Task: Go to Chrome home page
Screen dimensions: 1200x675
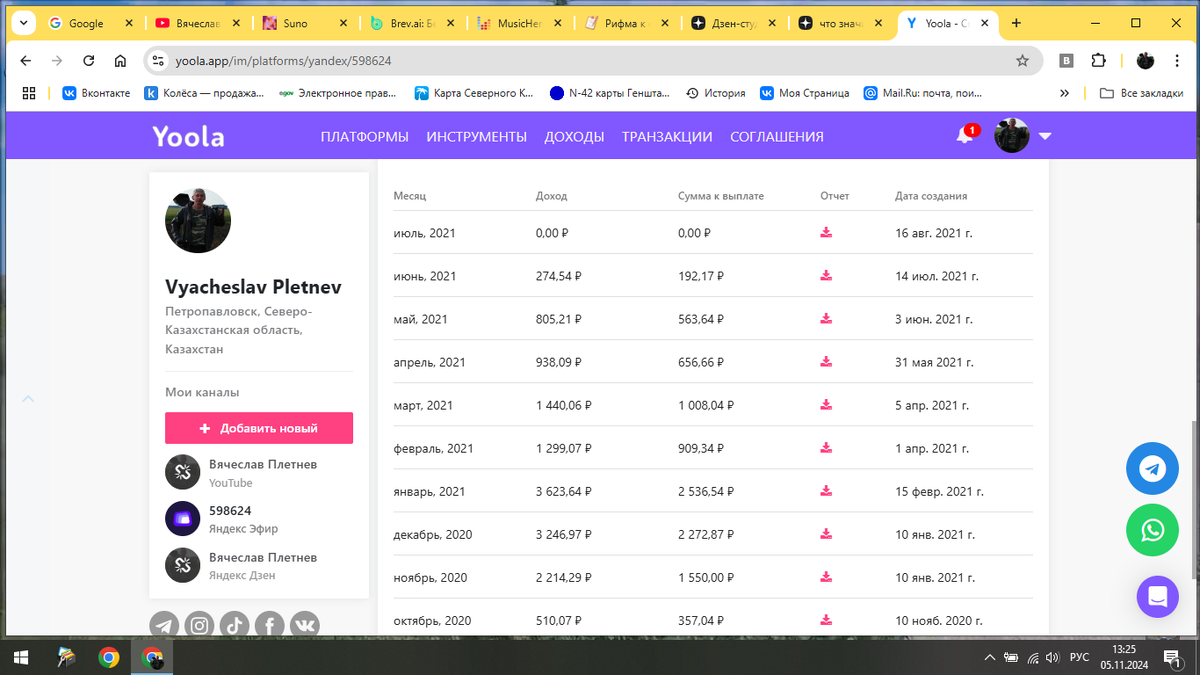Action: pyautogui.click(x=120, y=61)
